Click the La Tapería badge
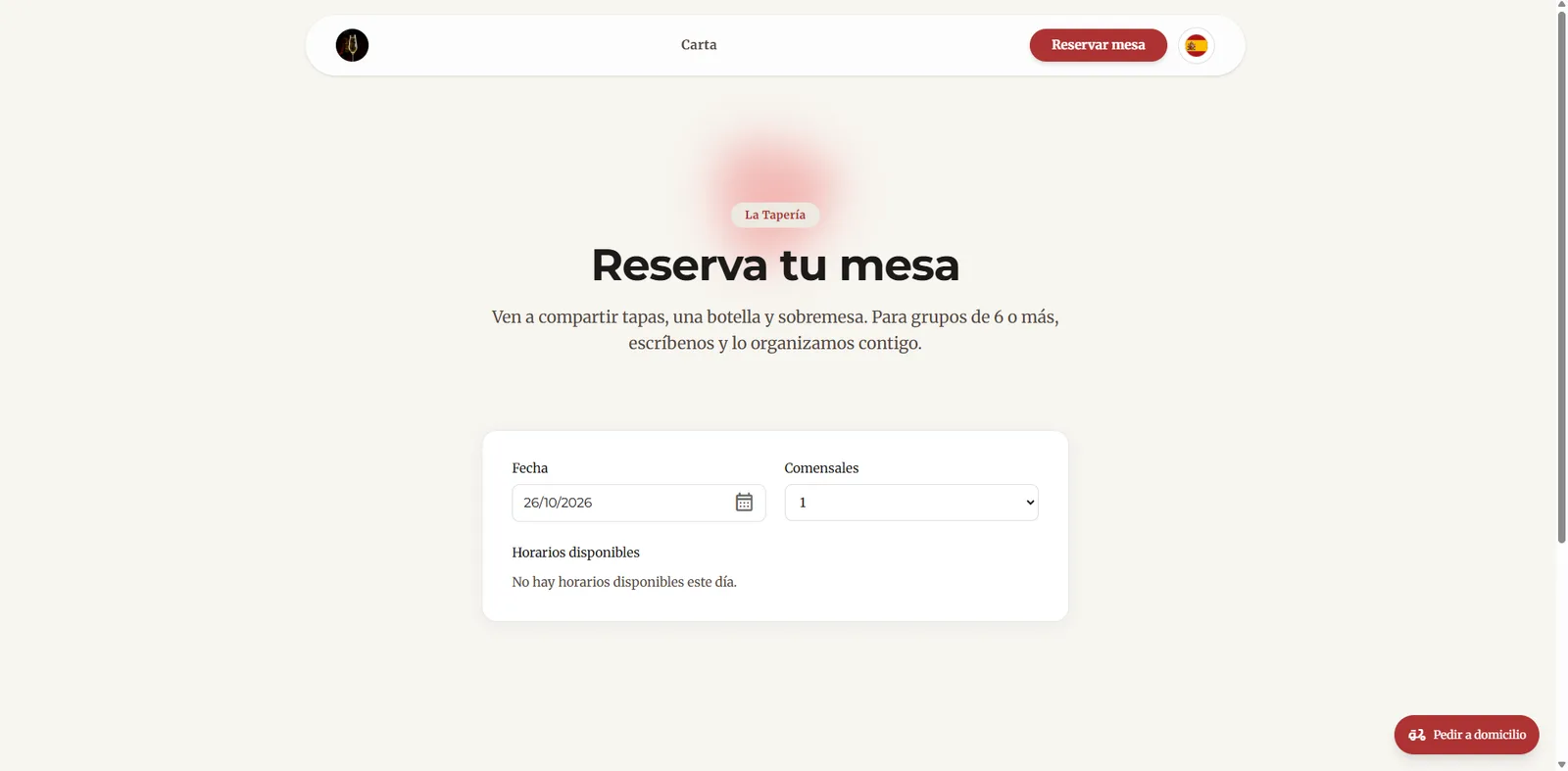This screenshot has width=1568, height=771. [x=775, y=215]
